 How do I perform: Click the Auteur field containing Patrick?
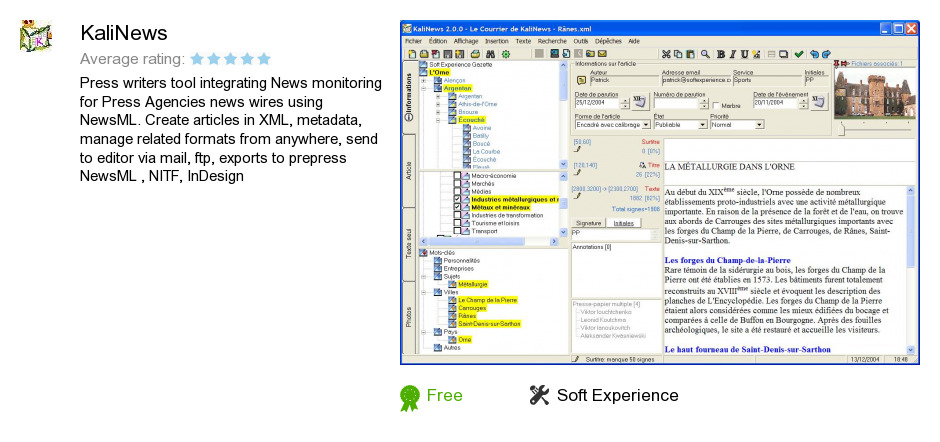[x=624, y=80]
